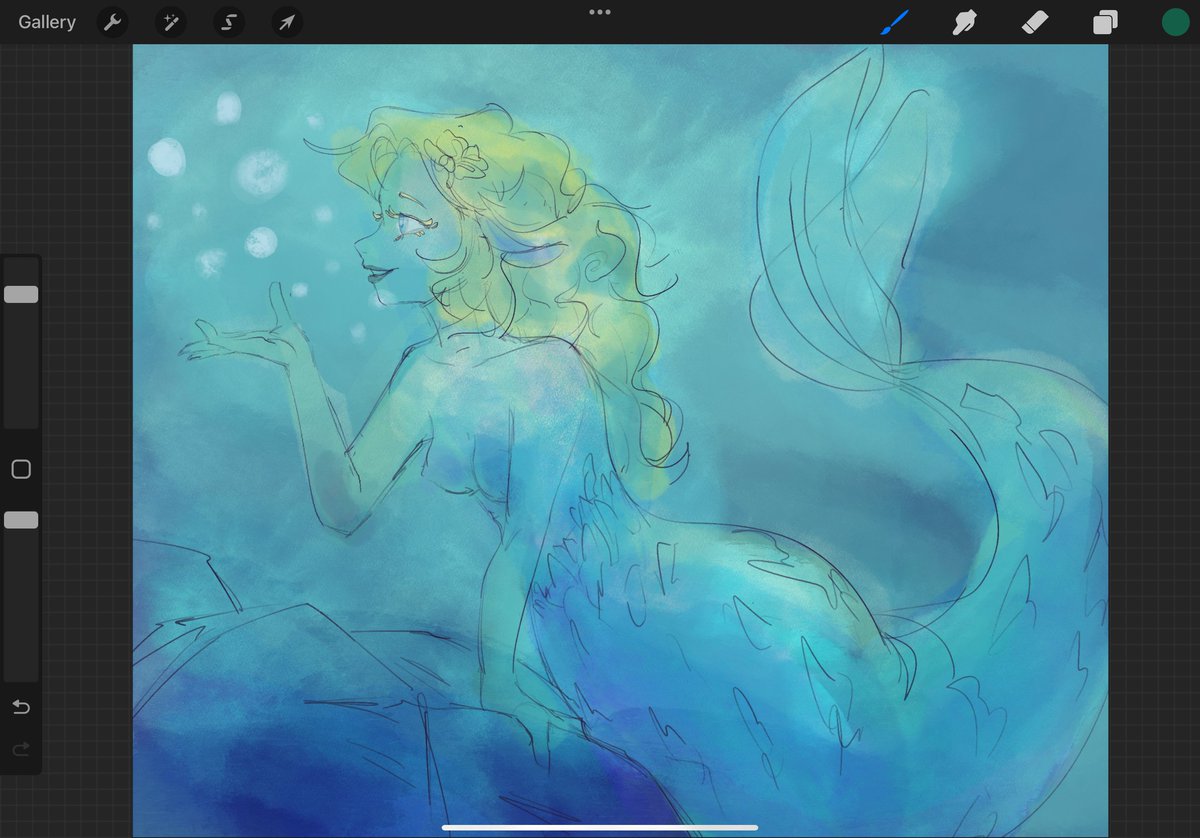Activate the Transform arrow tool
This screenshot has width=1200, height=838.
click(288, 23)
